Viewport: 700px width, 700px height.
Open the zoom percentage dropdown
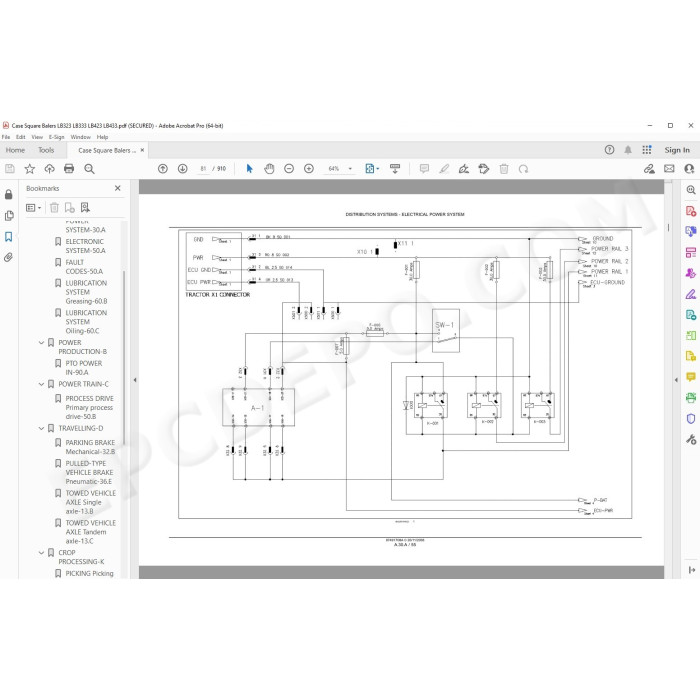coord(350,169)
